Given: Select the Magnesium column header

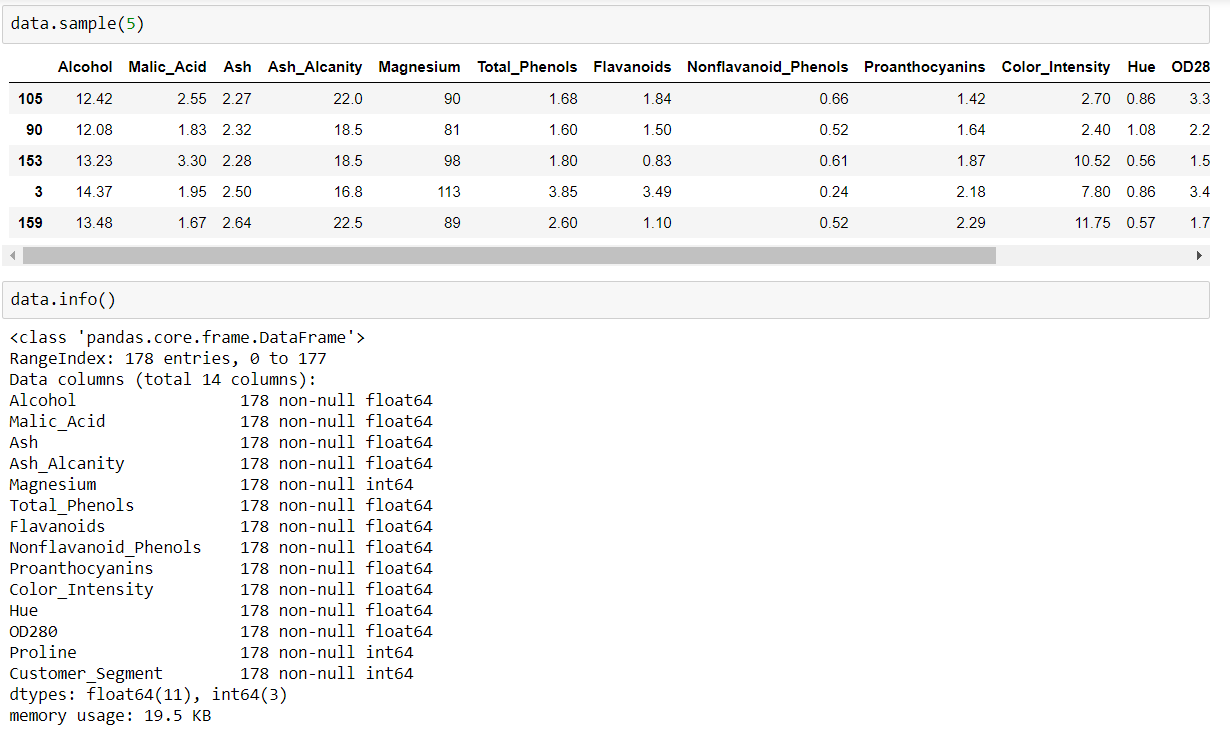Looking at the screenshot, I should (419, 67).
